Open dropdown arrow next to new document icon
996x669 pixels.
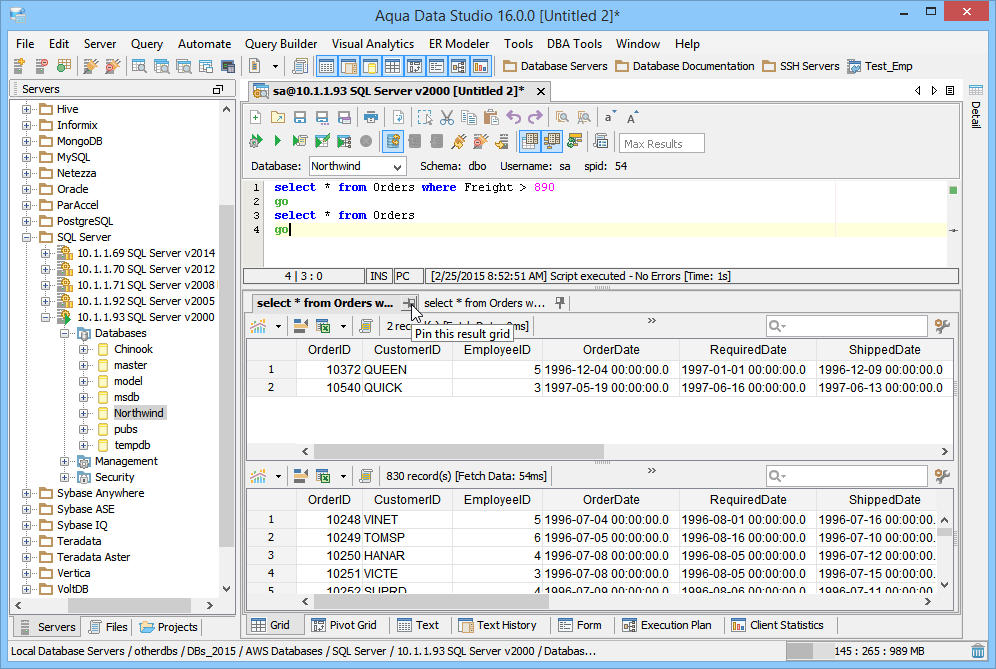[x=275, y=66]
